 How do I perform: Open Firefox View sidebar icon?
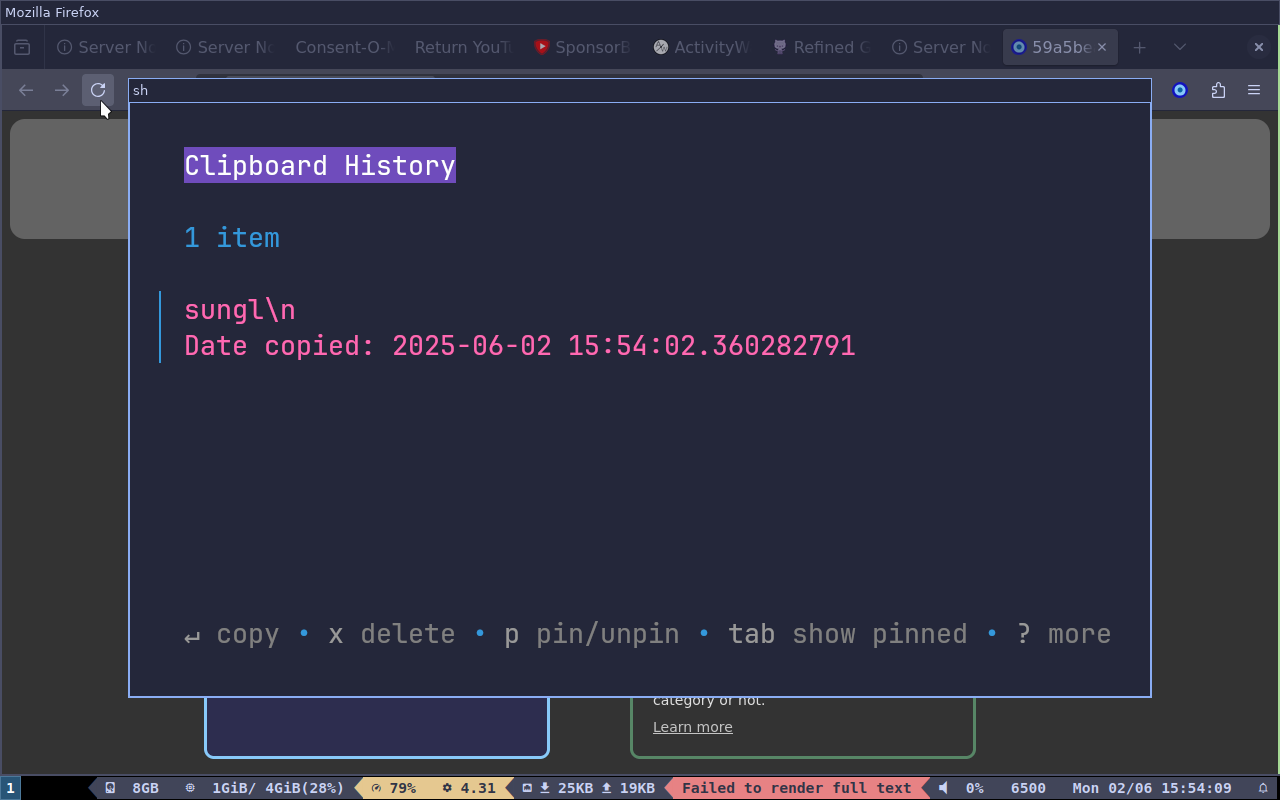tap(22, 47)
